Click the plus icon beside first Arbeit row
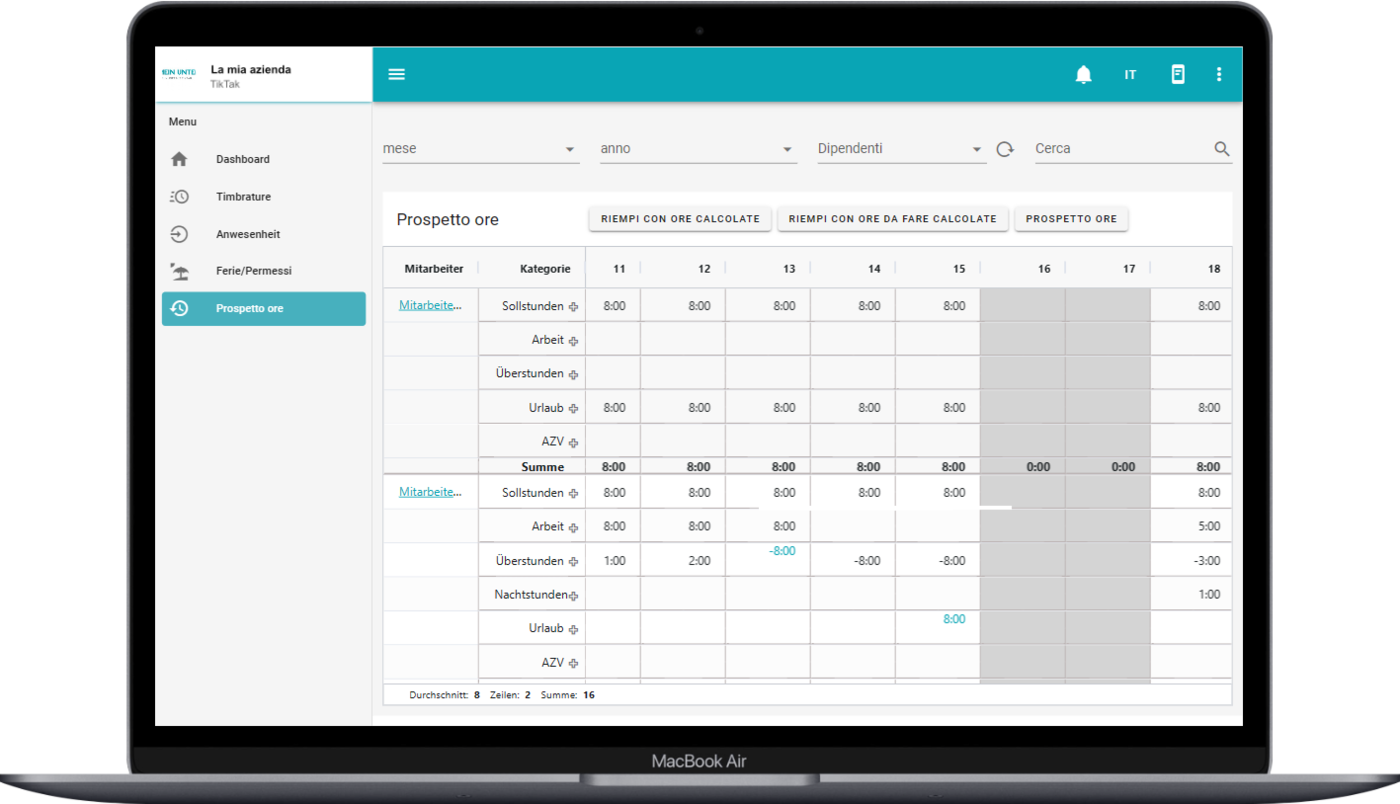 tap(574, 341)
